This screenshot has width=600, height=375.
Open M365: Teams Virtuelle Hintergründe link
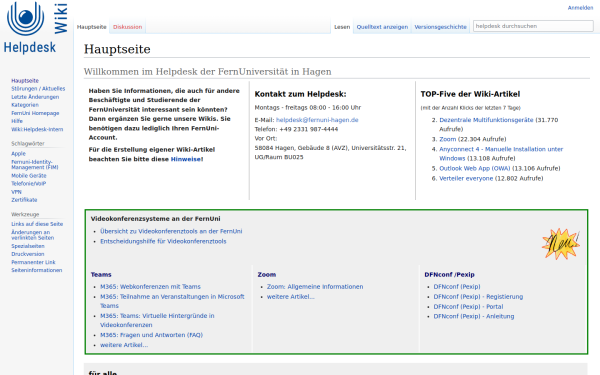157,320
